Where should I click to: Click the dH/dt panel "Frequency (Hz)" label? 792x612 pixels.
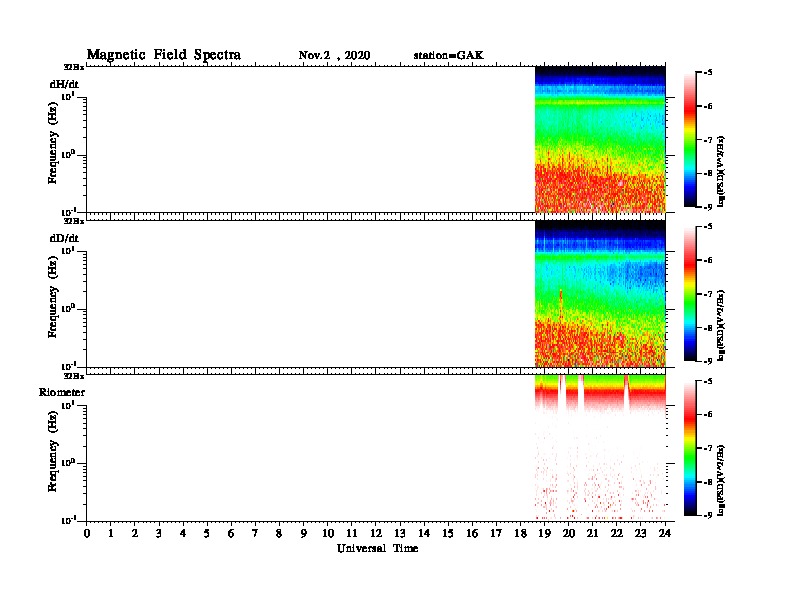pyautogui.click(x=53, y=143)
